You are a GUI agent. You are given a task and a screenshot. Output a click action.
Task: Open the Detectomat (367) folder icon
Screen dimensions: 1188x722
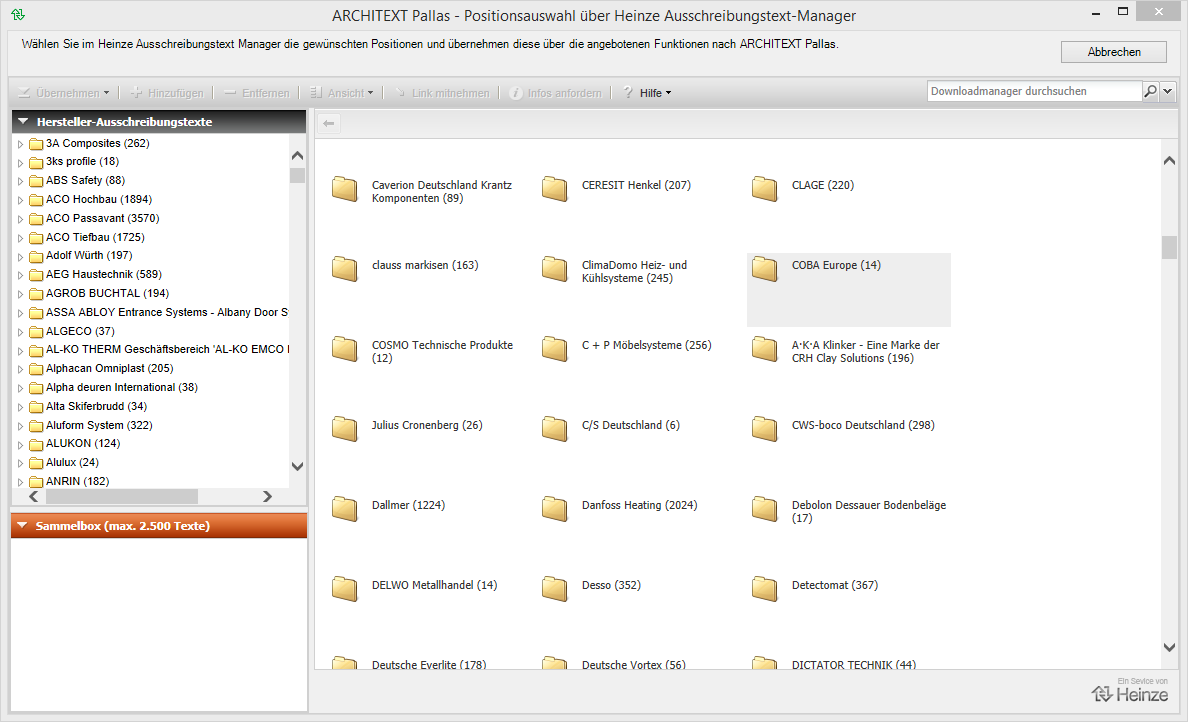(764, 589)
